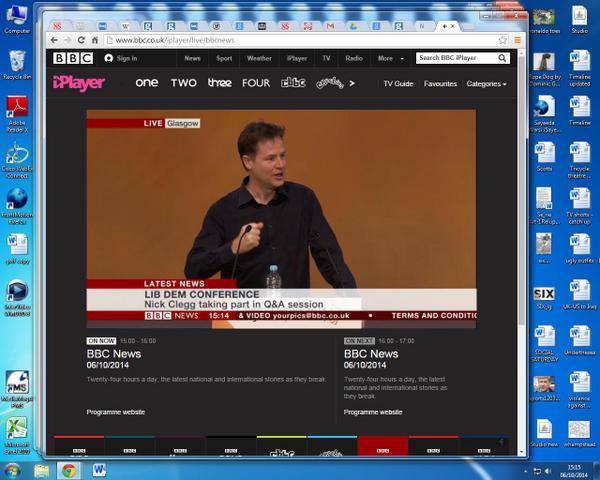Open the Chrome menu hamburger icon
600x480 pixels.
pyautogui.click(x=517, y=40)
